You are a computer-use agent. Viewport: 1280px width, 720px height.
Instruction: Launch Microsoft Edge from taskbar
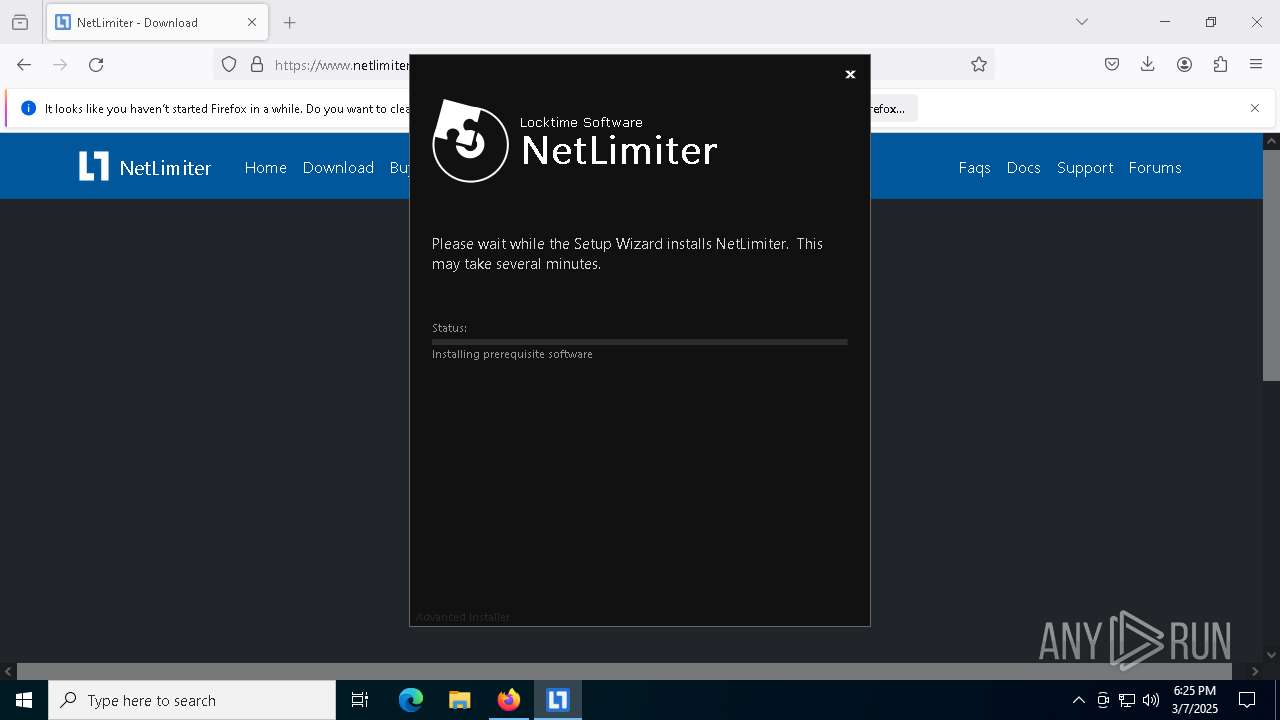pyautogui.click(x=411, y=700)
